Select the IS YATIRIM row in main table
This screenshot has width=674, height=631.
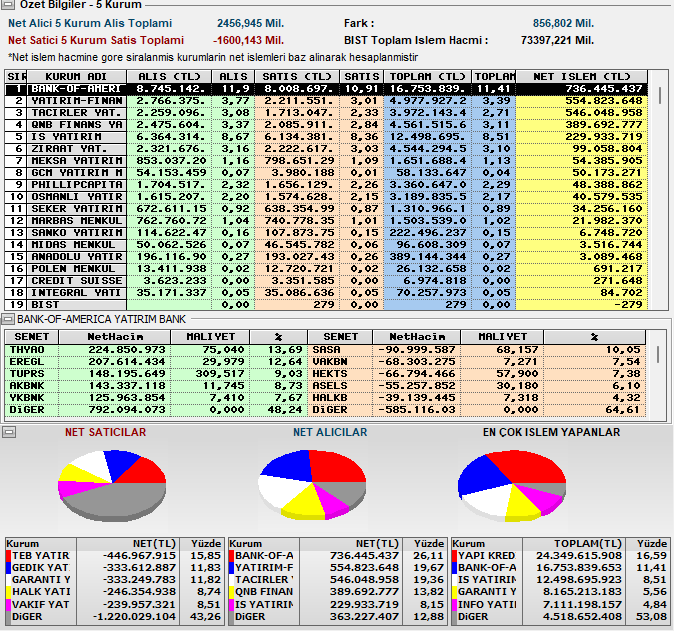click(326, 137)
